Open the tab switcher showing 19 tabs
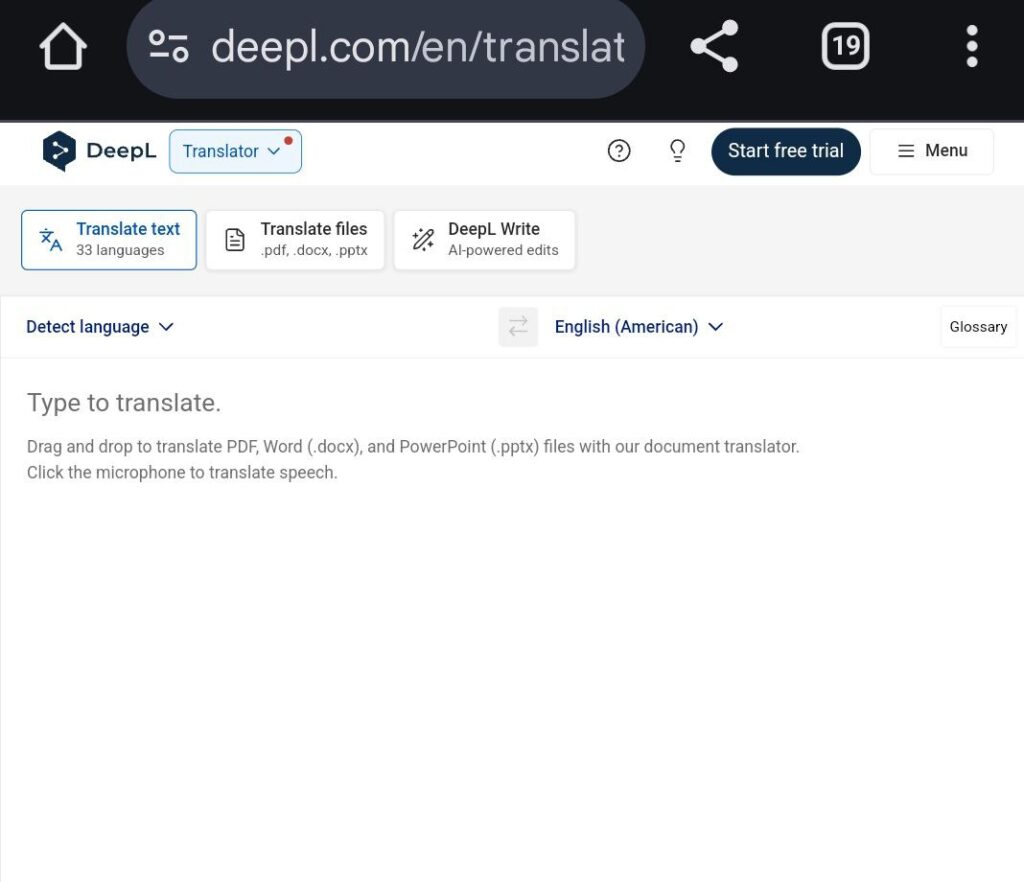 pyautogui.click(x=845, y=46)
